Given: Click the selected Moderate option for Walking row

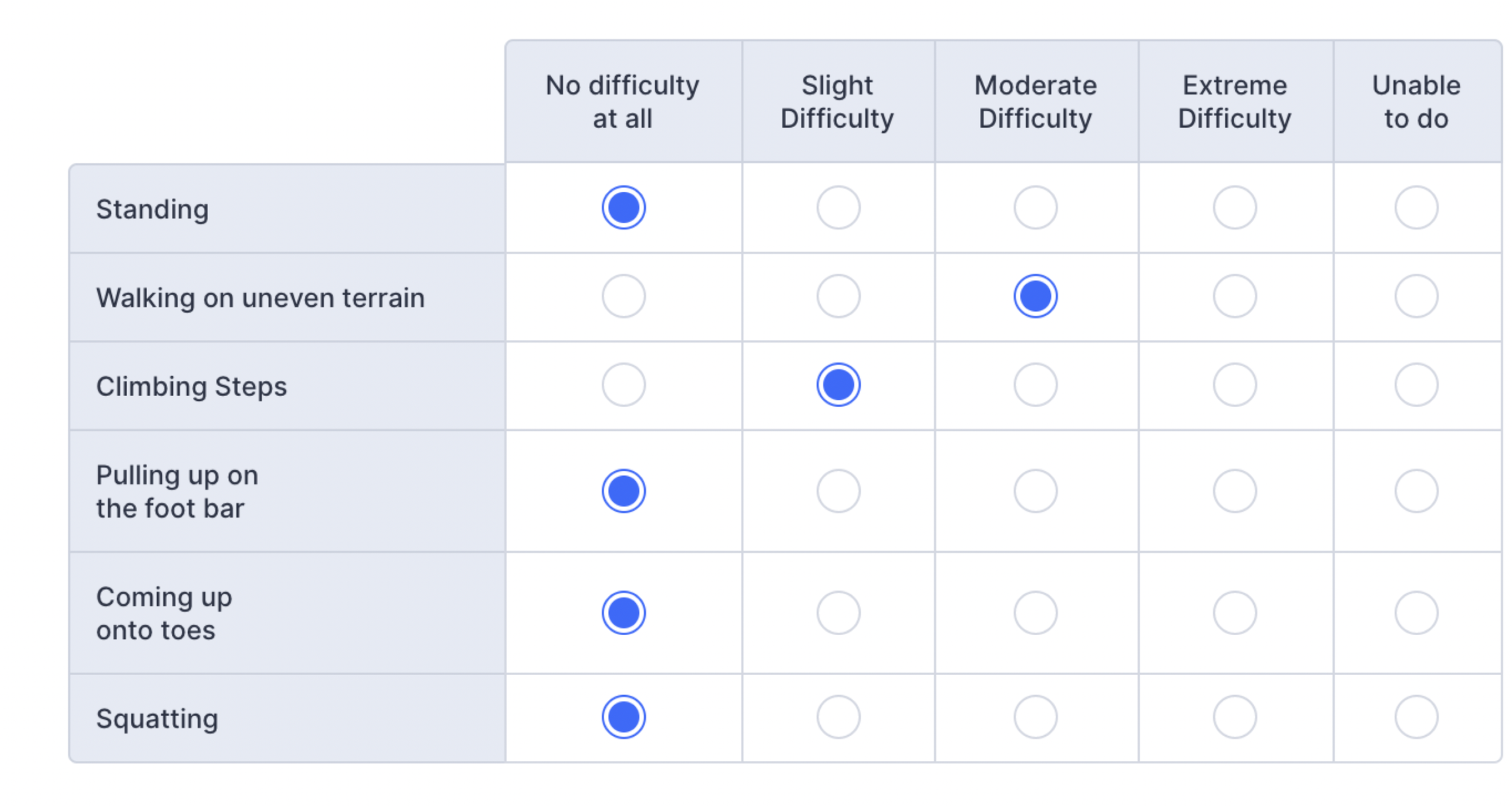Looking at the screenshot, I should click(1035, 296).
